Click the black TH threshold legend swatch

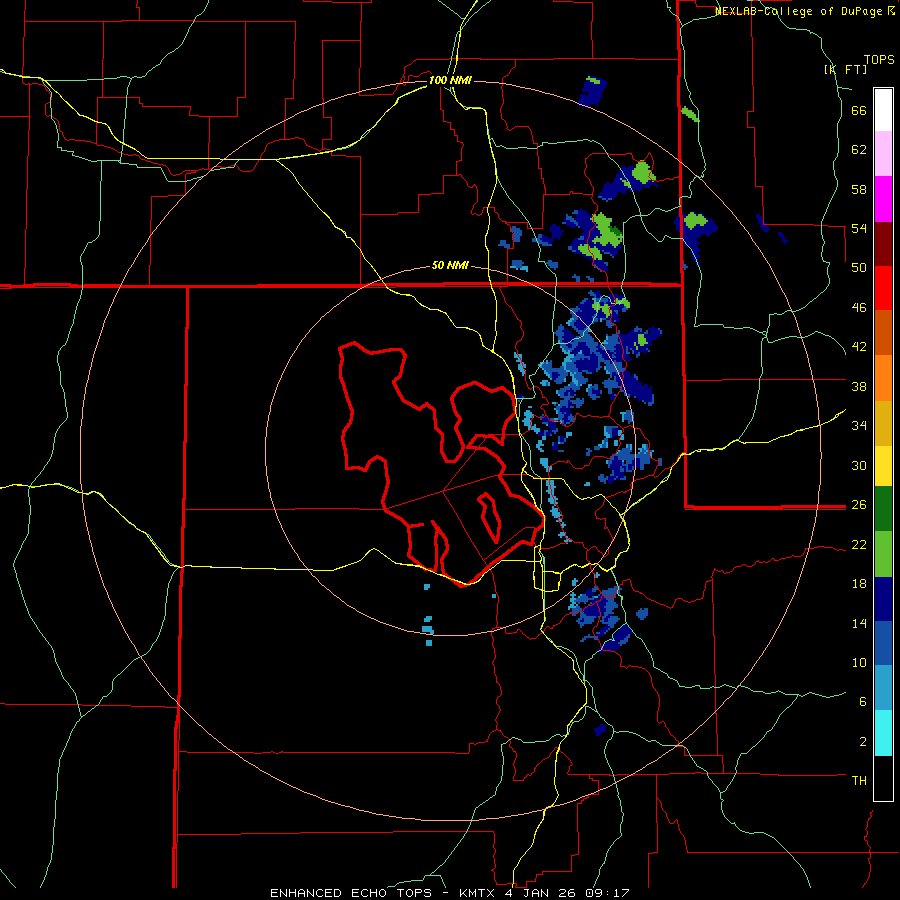(x=883, y=778)
